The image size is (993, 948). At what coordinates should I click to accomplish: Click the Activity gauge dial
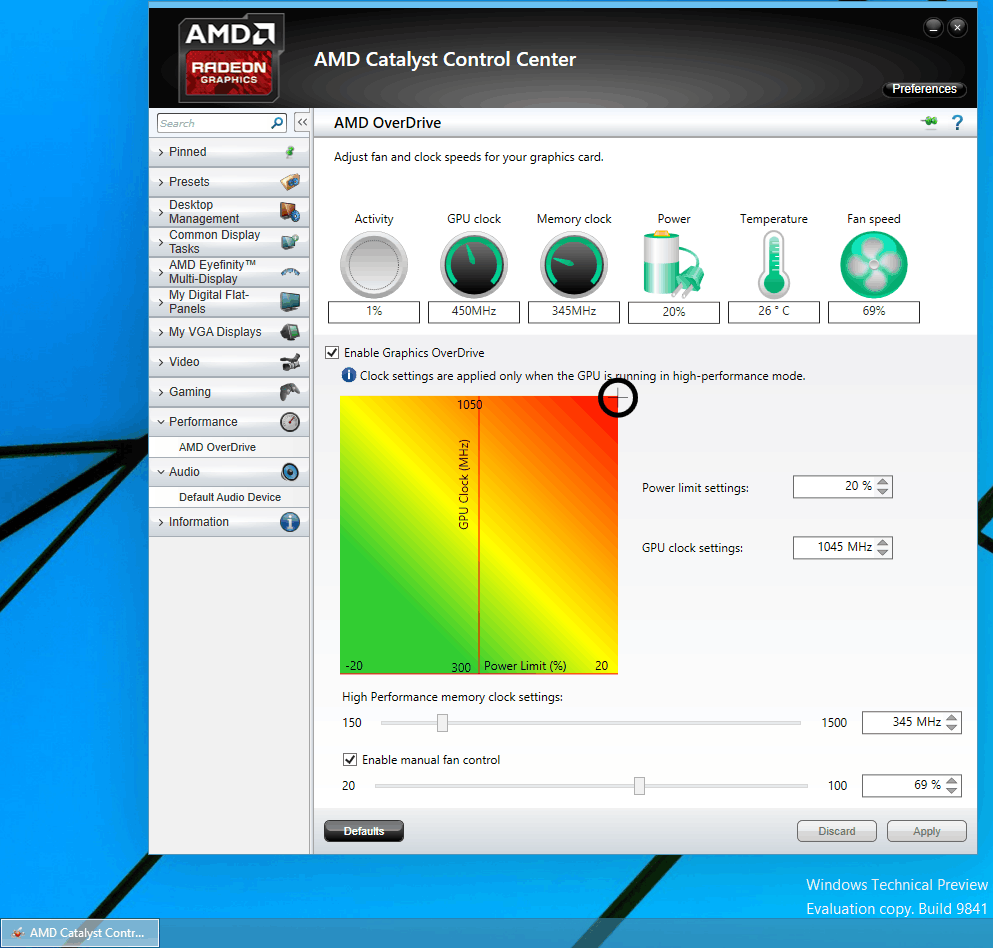click(374, 265)
